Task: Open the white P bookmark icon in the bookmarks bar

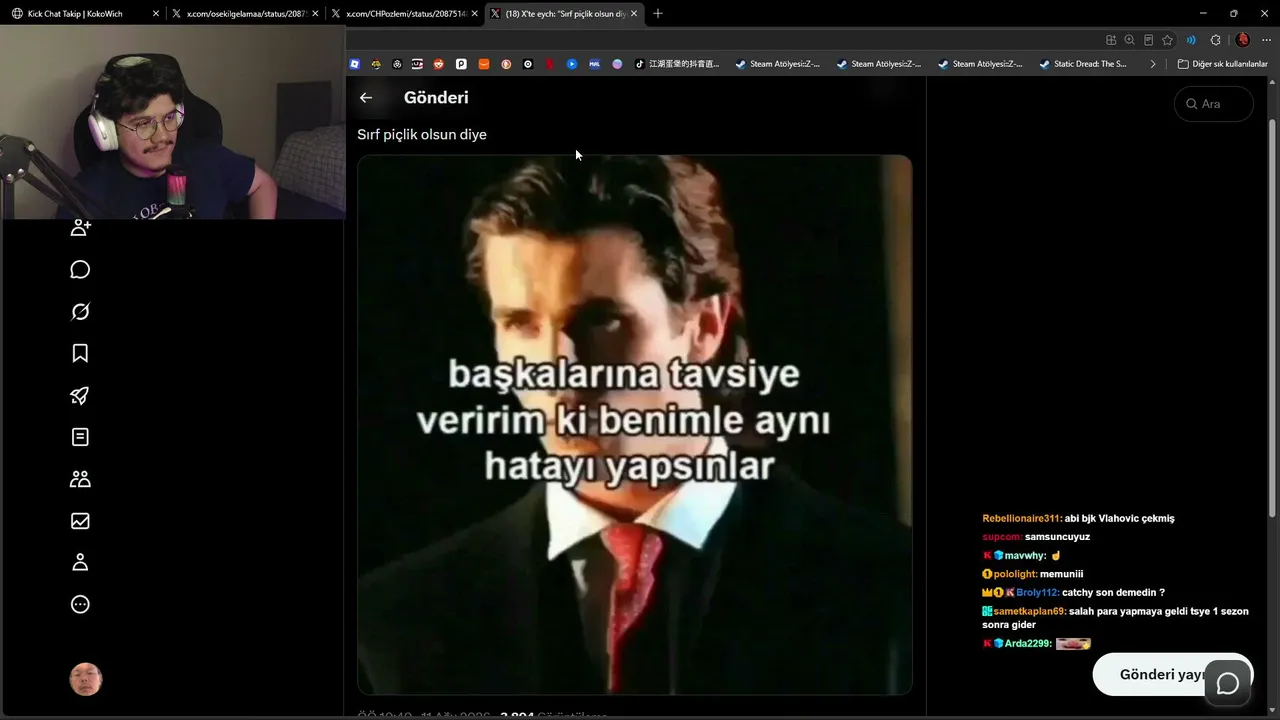Action: click(461, 64)
